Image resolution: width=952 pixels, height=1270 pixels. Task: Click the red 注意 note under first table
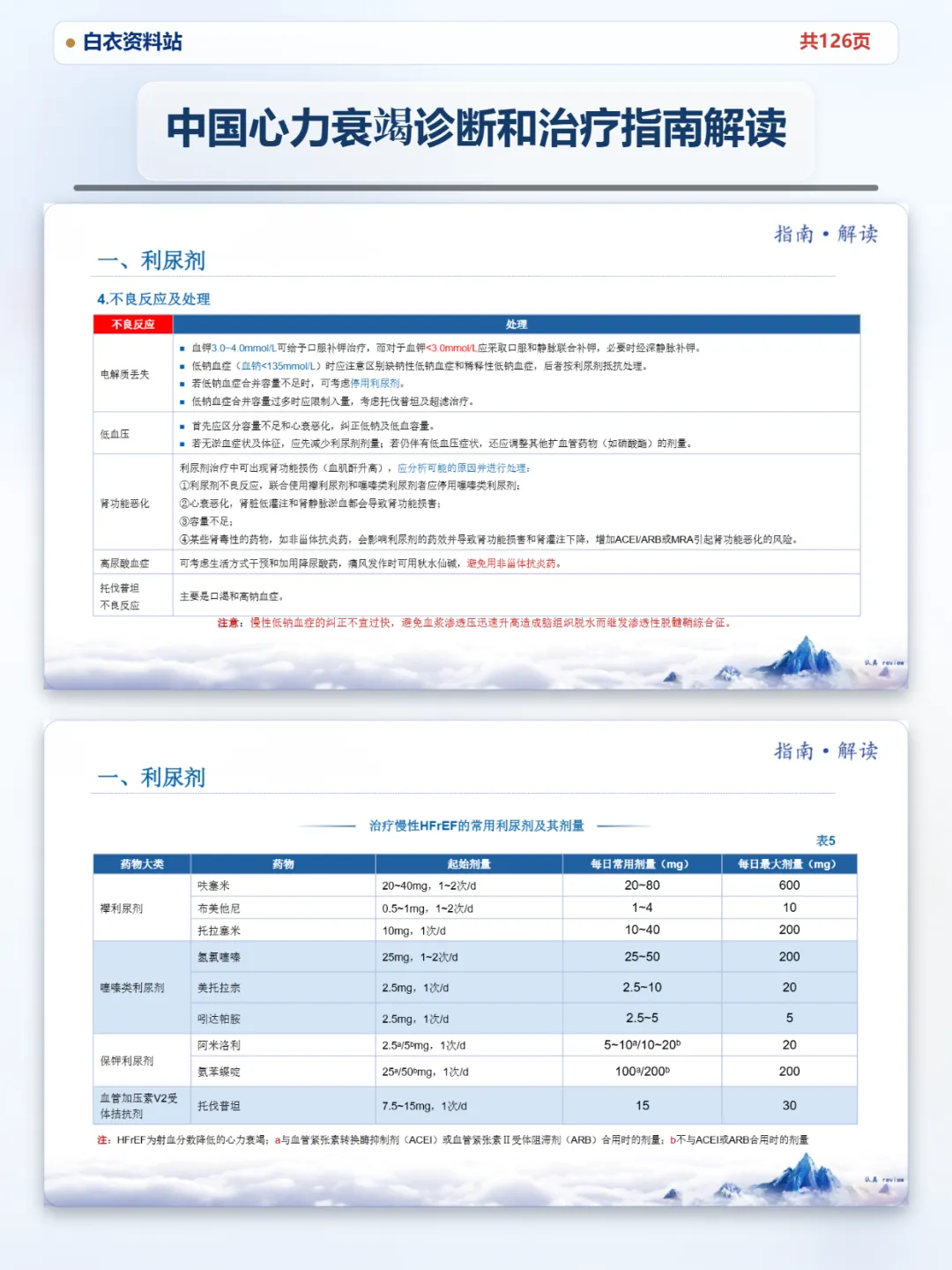click(476, 623)
